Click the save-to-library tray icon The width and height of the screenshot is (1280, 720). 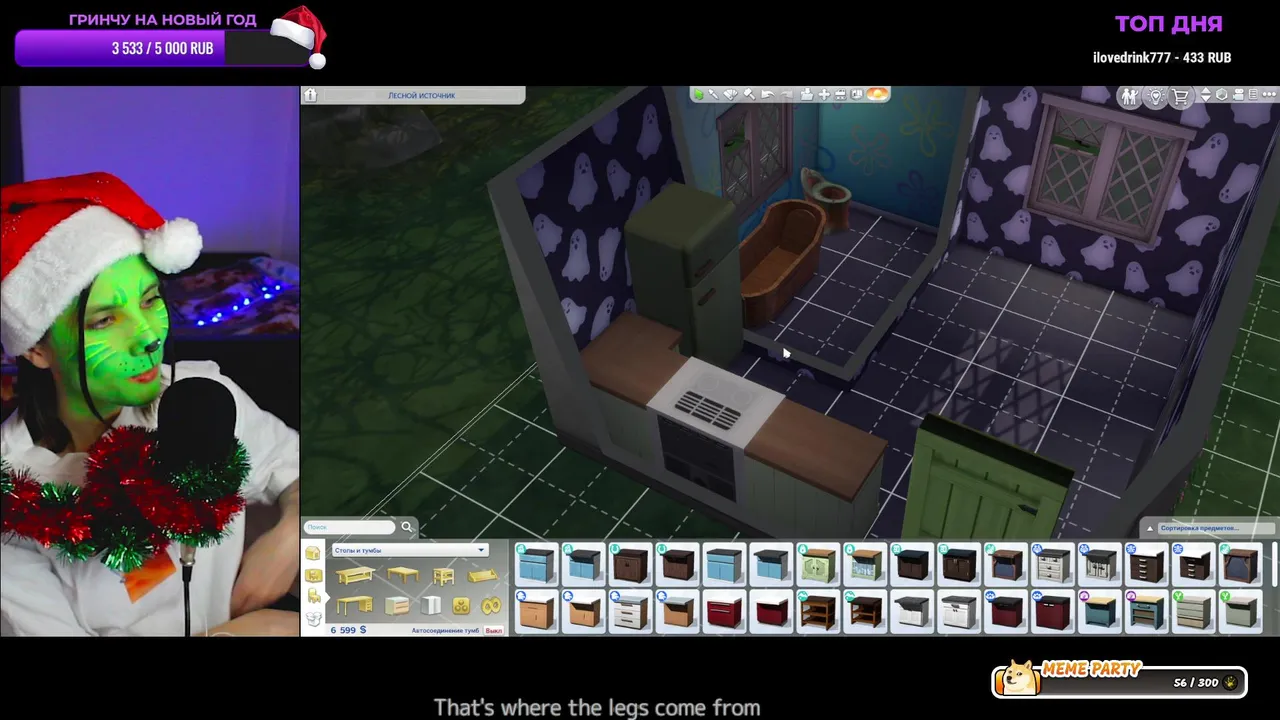pyautogui.click(x=807, y=94)
